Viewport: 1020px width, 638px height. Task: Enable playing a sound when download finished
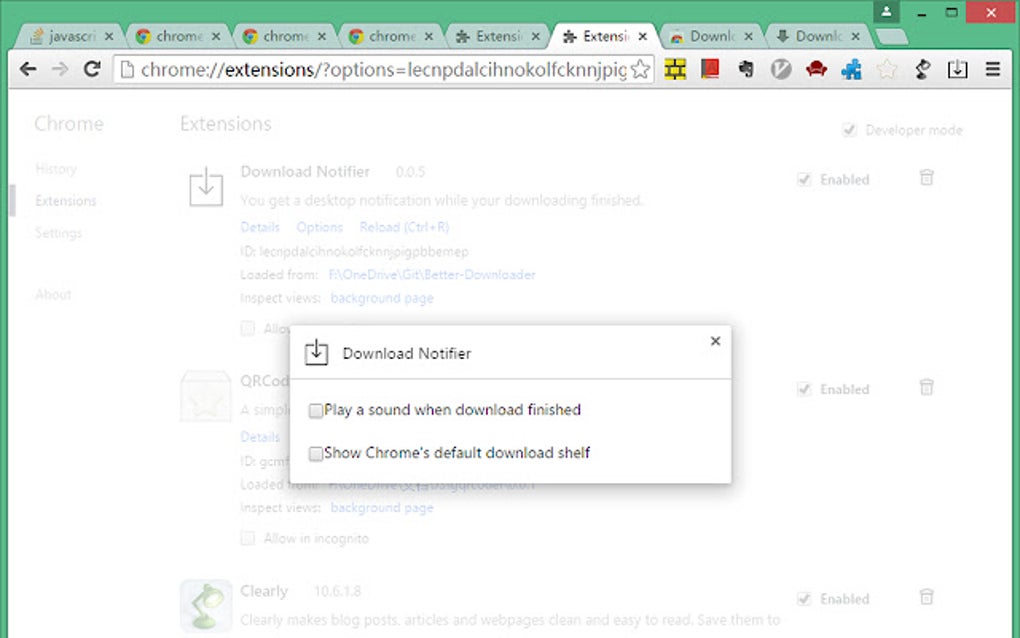tap(316, 410)
